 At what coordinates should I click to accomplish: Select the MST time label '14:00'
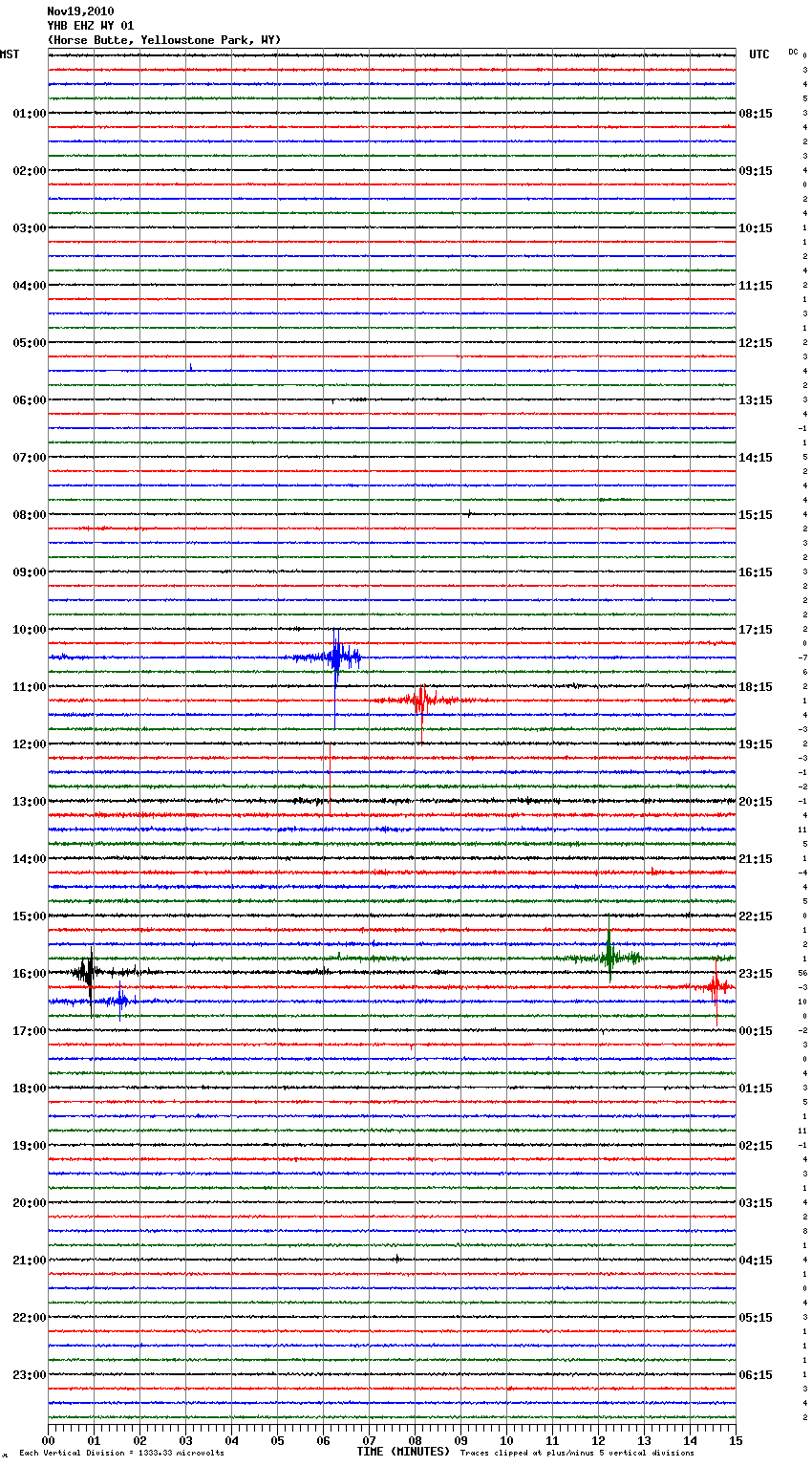(x=30, y=859)
